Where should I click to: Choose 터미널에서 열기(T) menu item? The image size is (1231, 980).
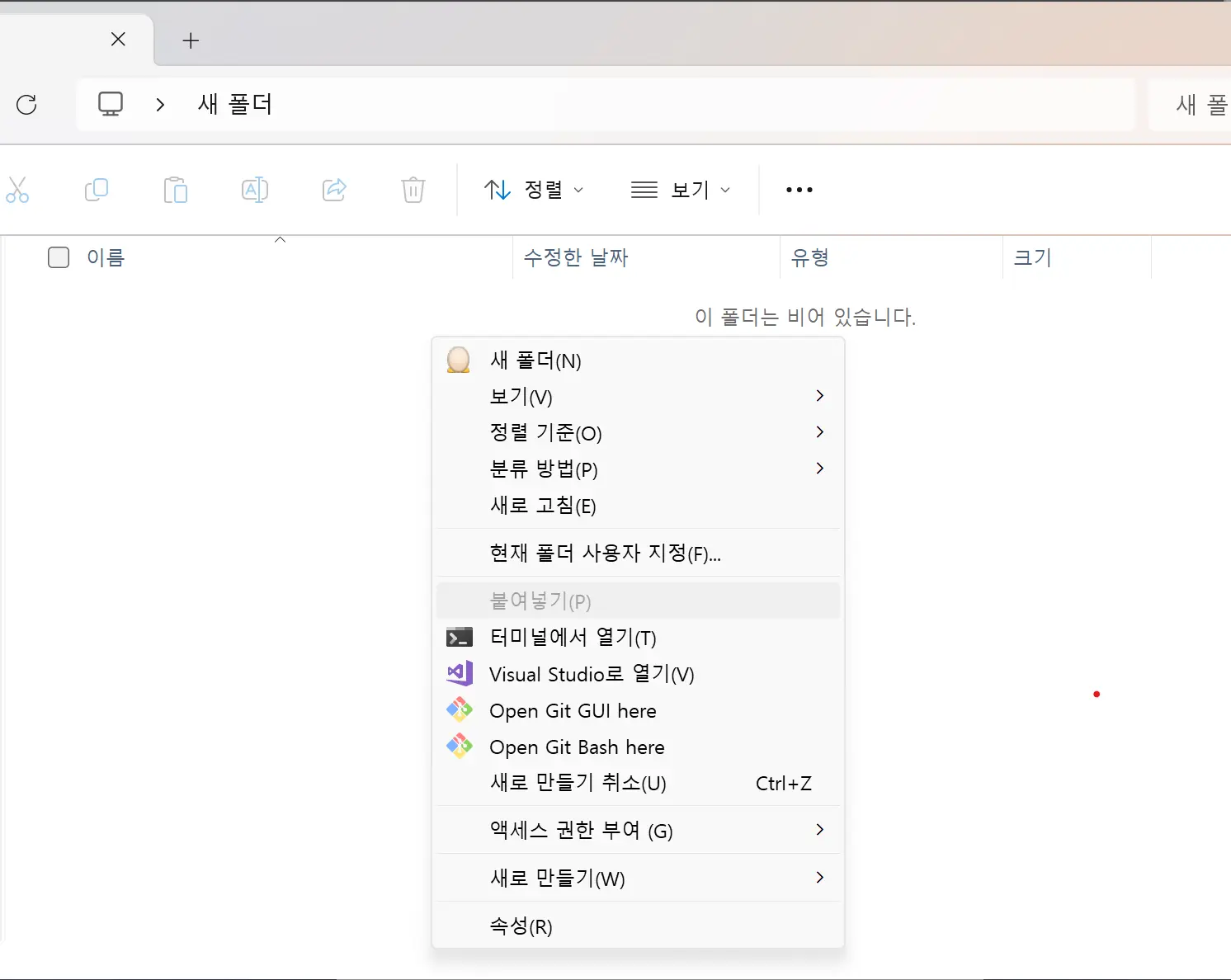pyautogui.click(x=638, y=638)
